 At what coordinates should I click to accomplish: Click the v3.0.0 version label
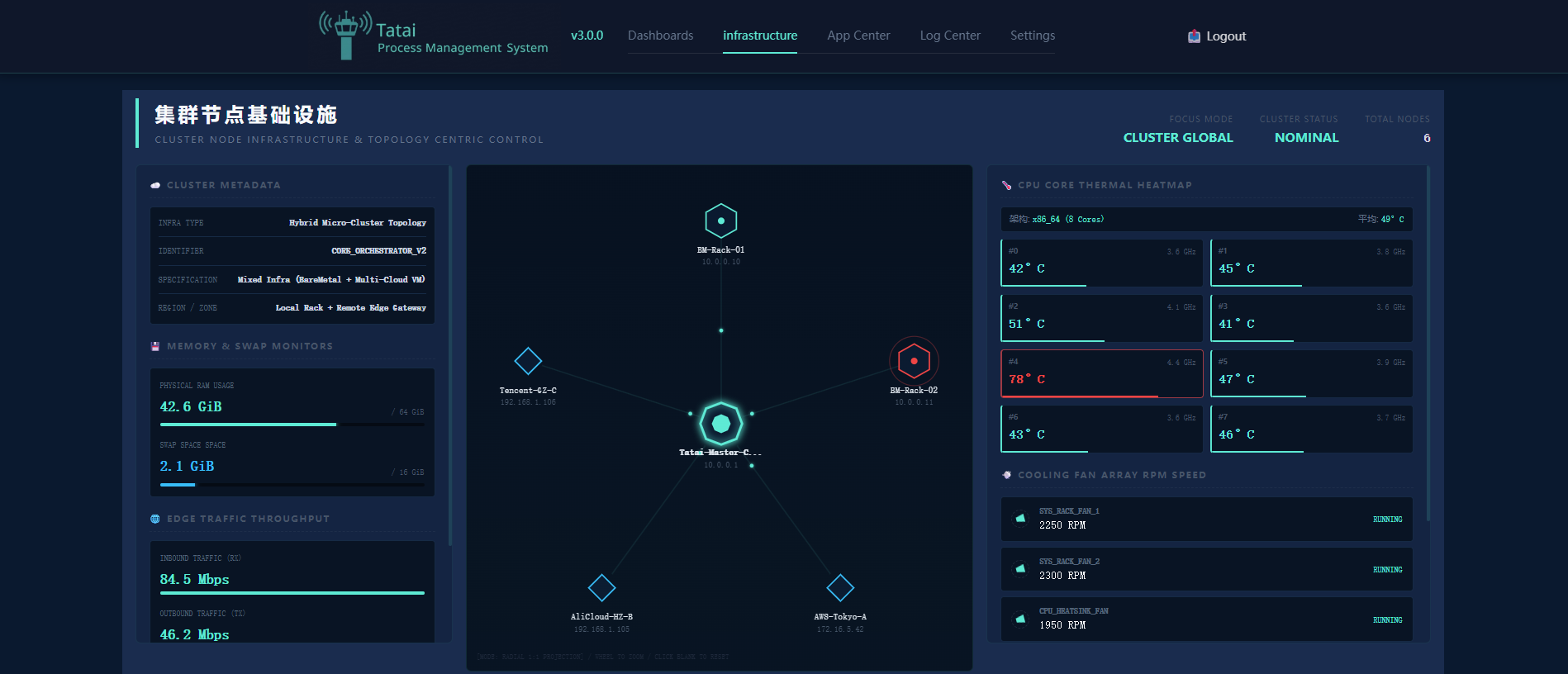tap(587, 36)
